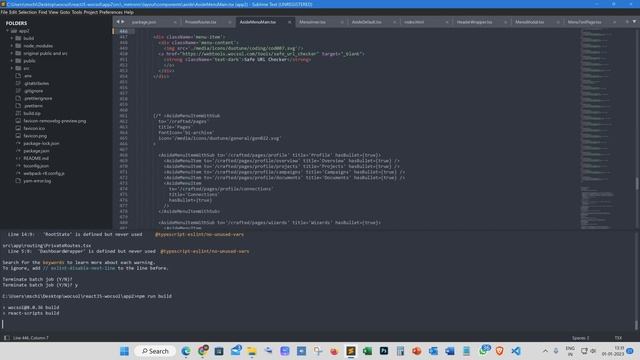Expand the public folder
The width and height of the screenshot is (640, 360).
coord(12,61)
